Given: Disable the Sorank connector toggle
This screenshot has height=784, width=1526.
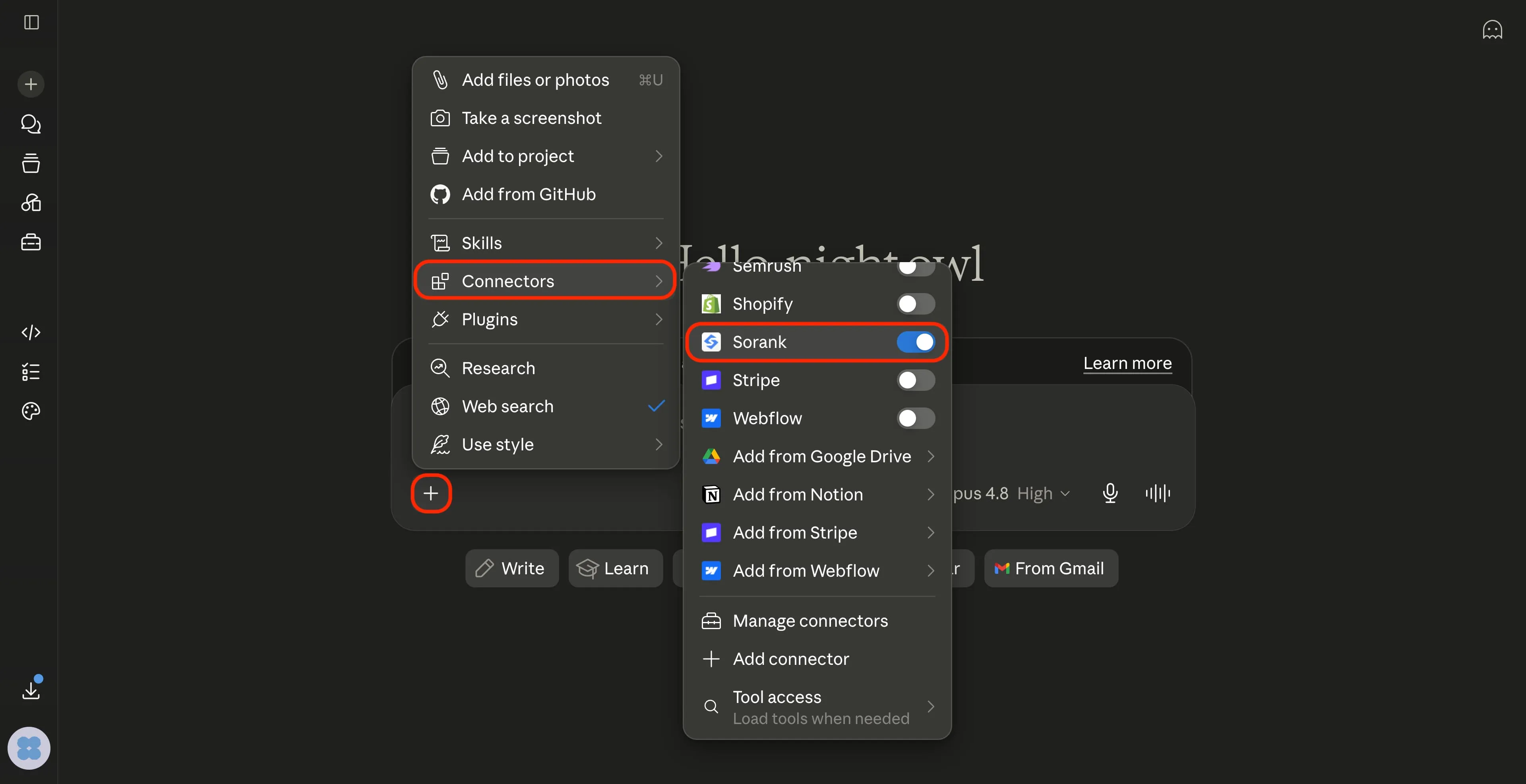Looking at the screenshot, I should 916,342.
